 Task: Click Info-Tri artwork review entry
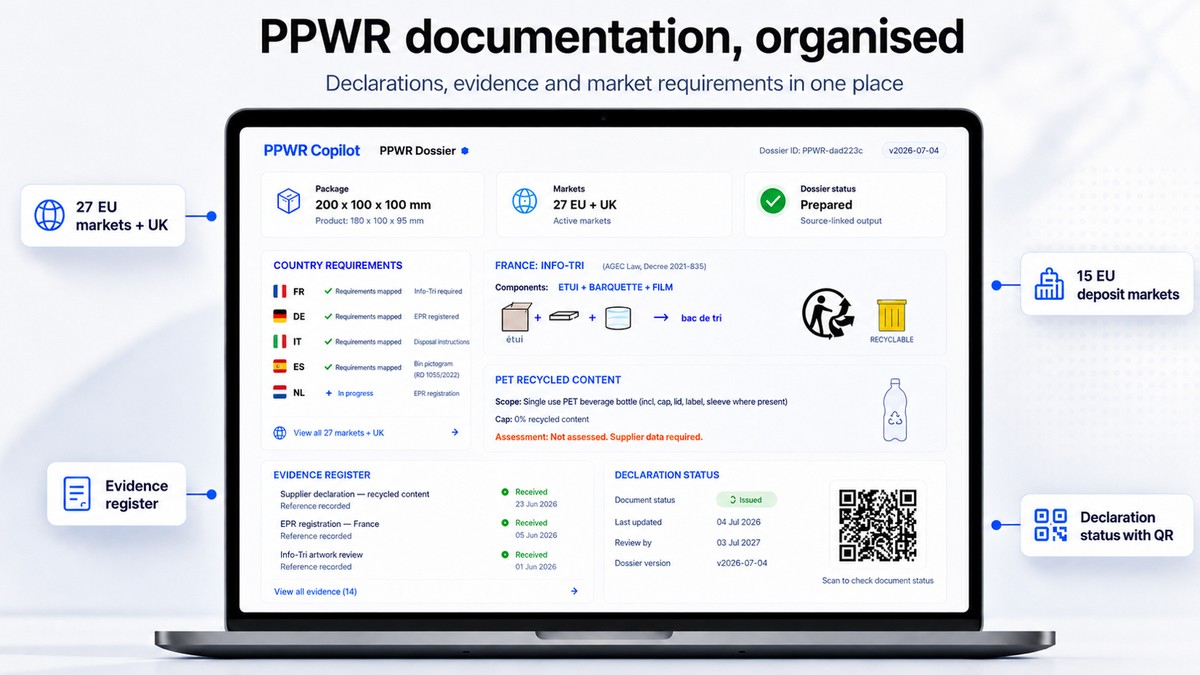[x=322, y=555]
